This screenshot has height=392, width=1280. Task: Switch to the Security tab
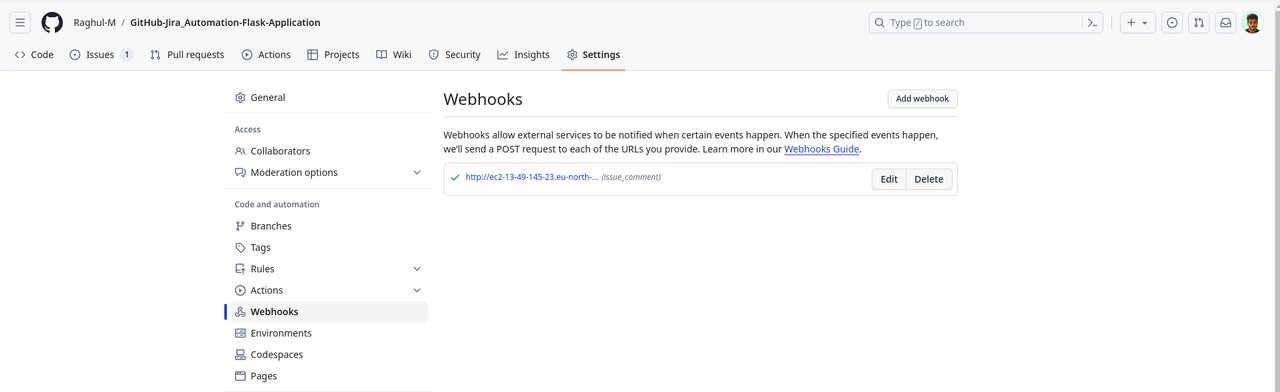(455, 55)
